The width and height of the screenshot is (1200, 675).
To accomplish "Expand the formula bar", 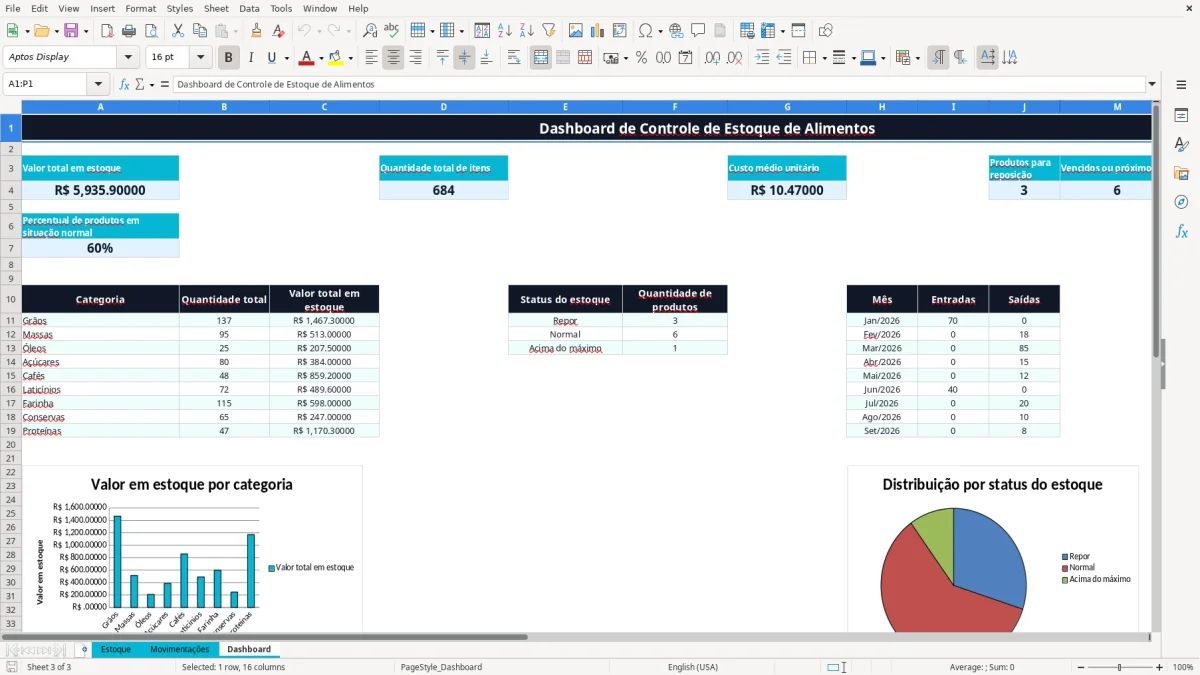I will click(1152, 85).
